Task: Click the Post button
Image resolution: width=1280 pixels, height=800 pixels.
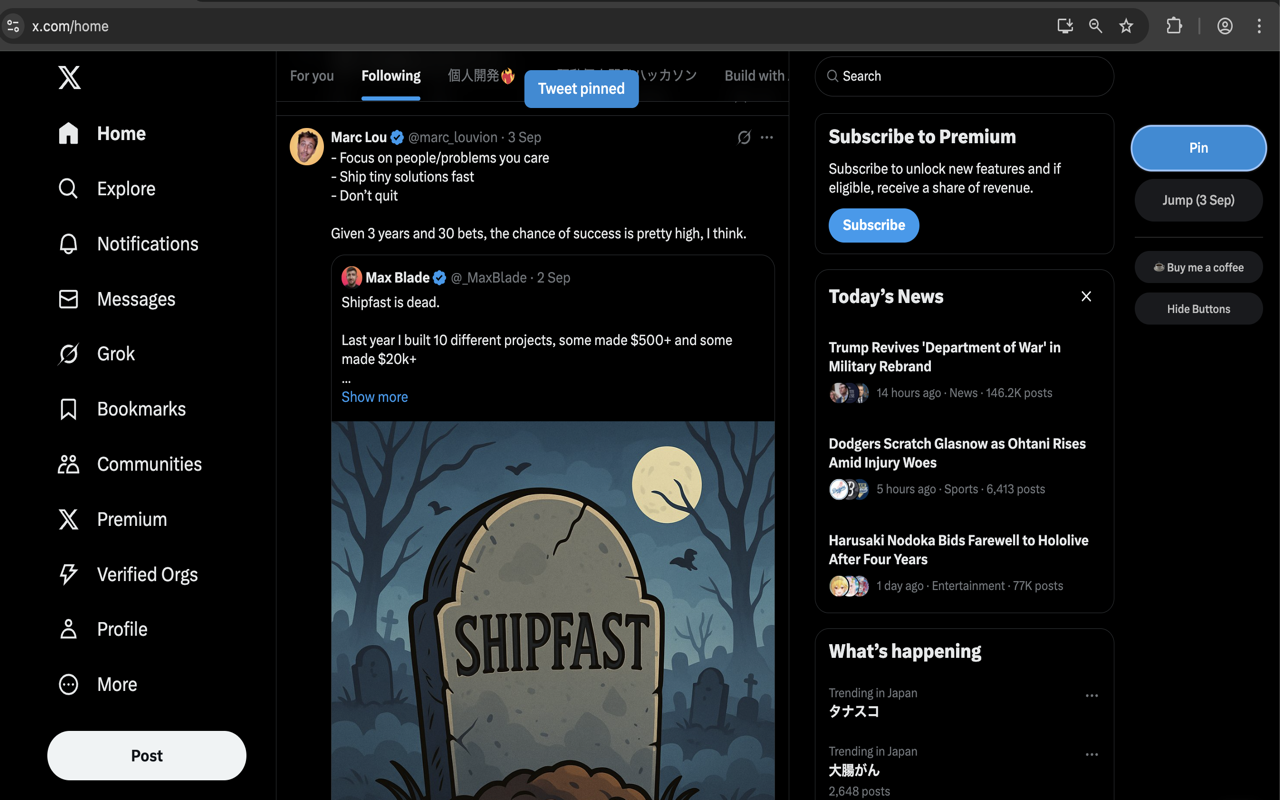Action: [x=147, y=756]
